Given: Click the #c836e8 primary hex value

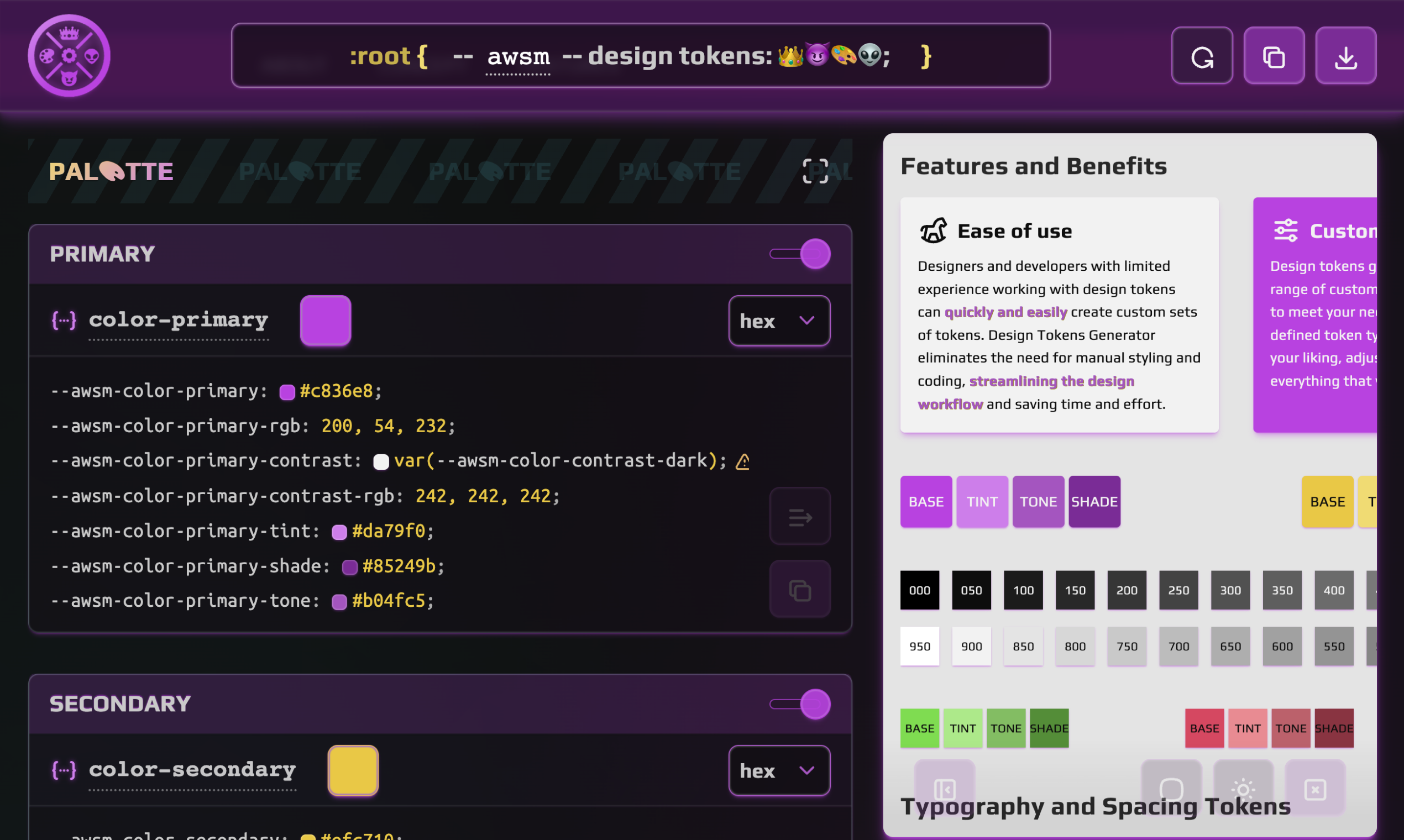Looking at the screenshot, I should coord(336,391).
